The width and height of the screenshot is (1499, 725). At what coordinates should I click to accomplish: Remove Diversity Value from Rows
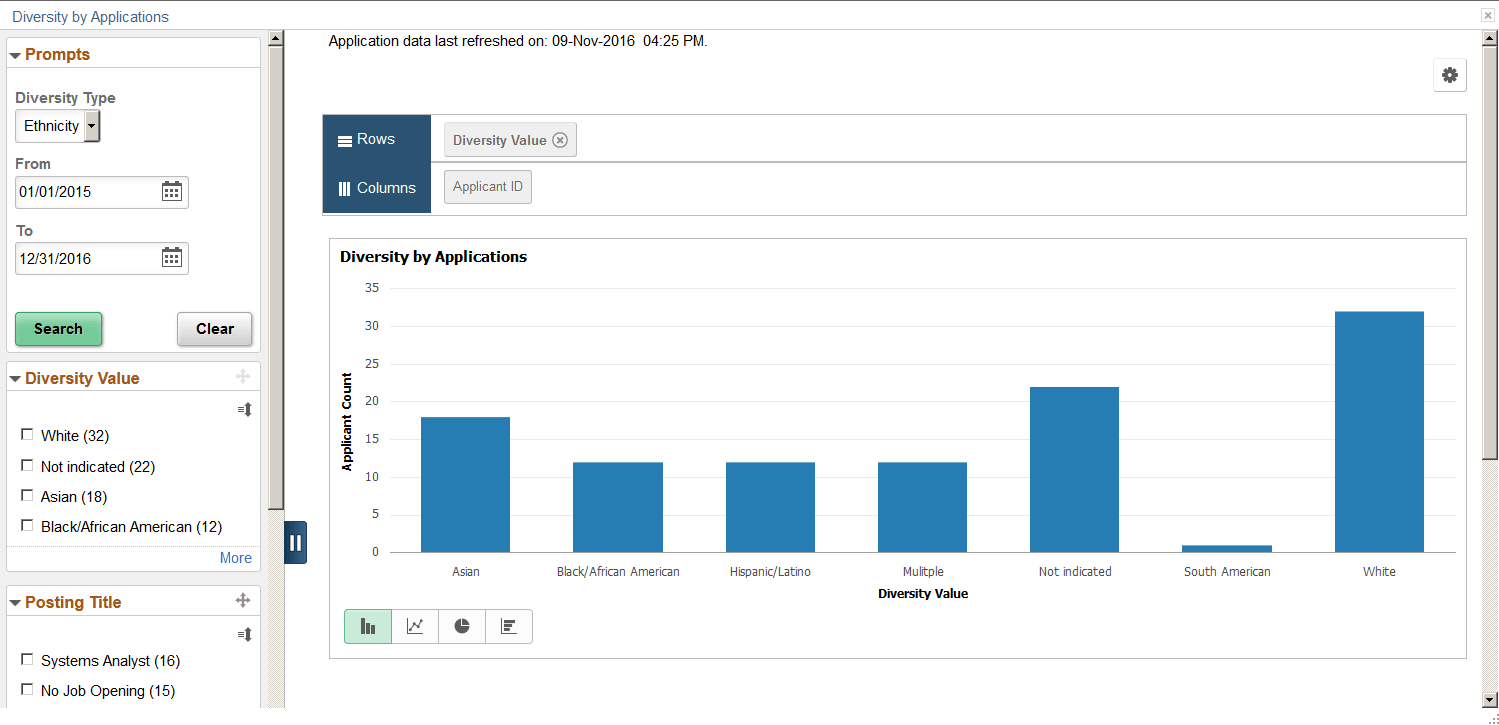(x=560, y=140)
